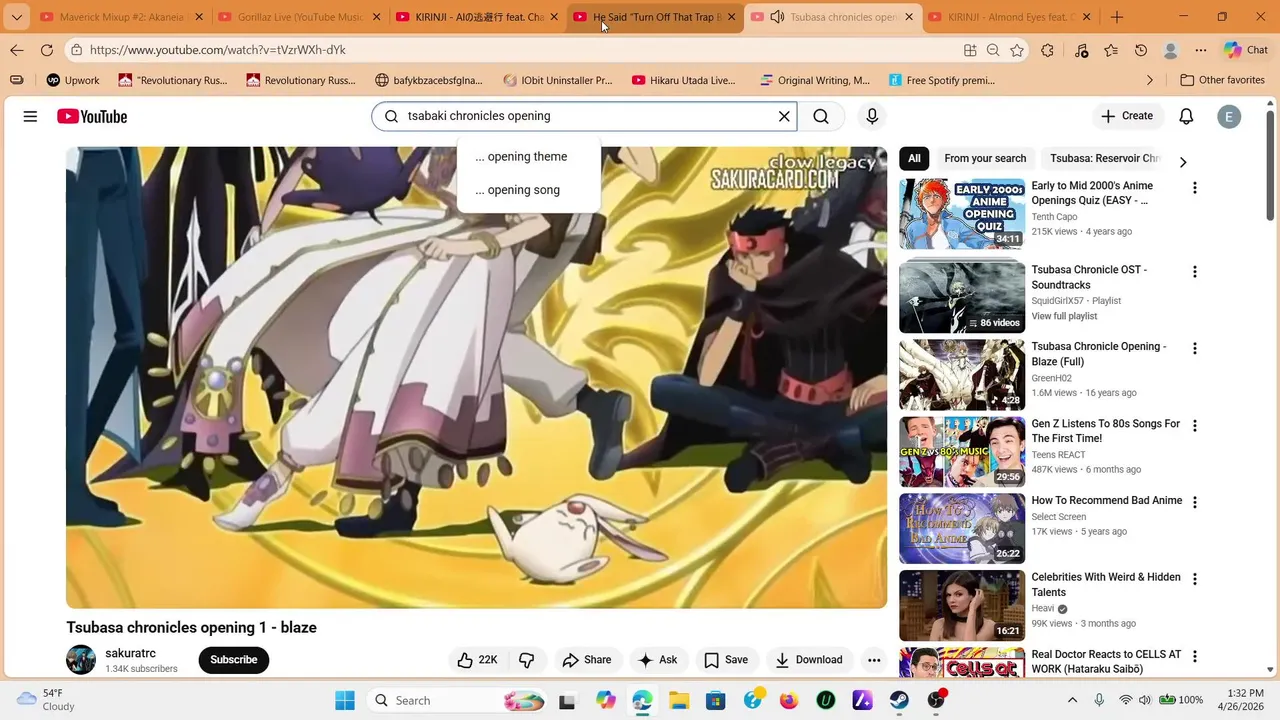This screenshot has height=720, width=1280.
Task: Open more actions menu beside Download
Action: tap(874, 660)
